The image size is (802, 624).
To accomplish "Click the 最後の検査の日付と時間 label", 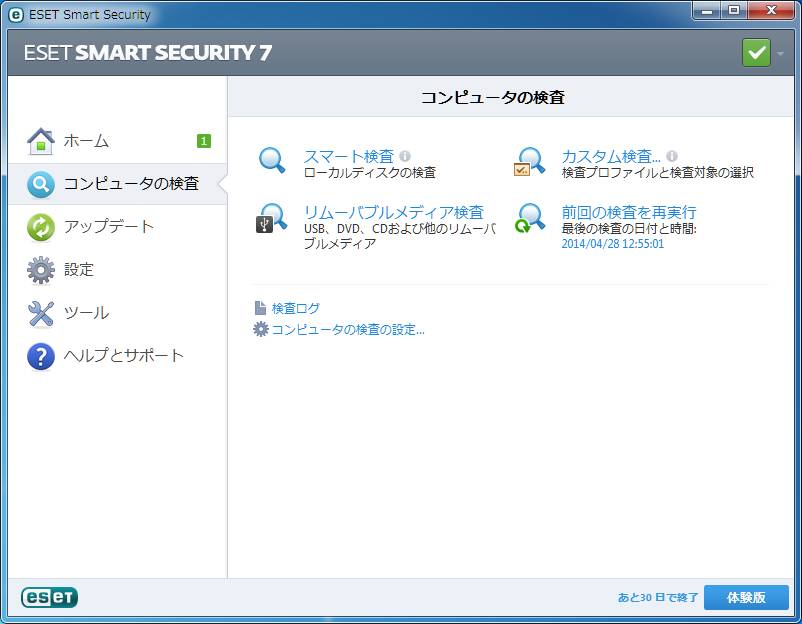I will 629,228.
